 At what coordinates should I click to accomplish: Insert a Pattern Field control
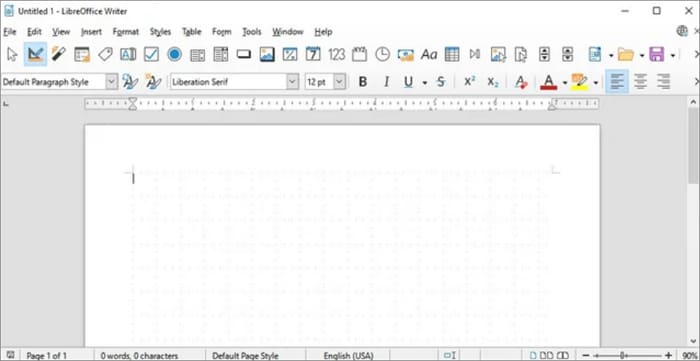click(359, 54)
